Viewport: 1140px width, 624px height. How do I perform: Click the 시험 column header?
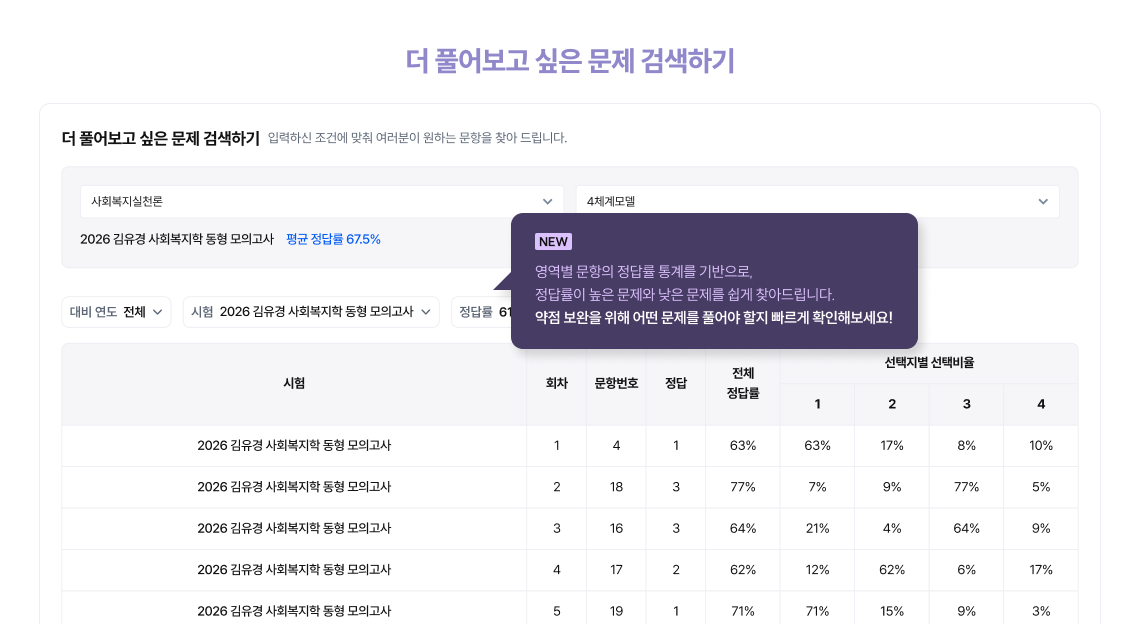point(294,384)
